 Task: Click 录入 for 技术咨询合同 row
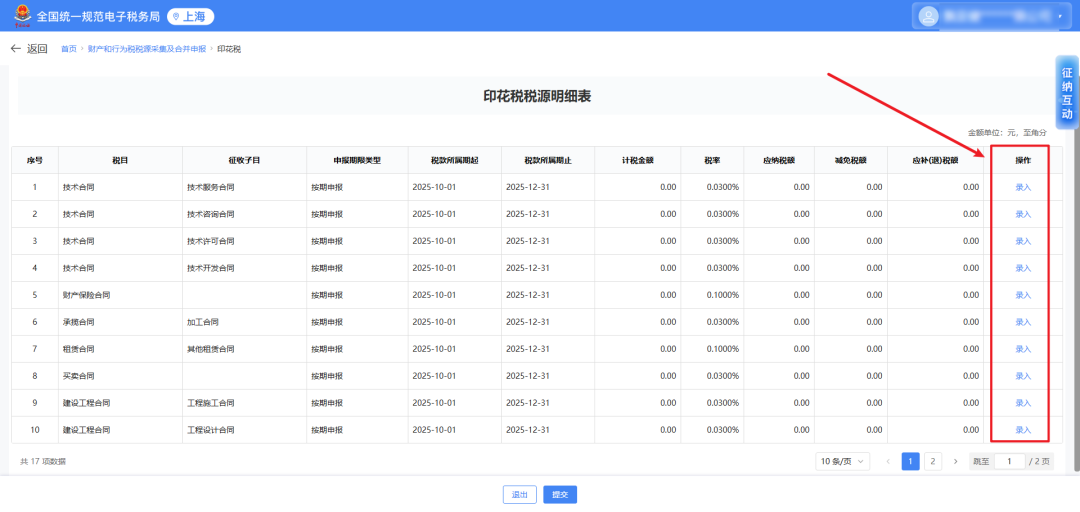(x=1023, y=214)
